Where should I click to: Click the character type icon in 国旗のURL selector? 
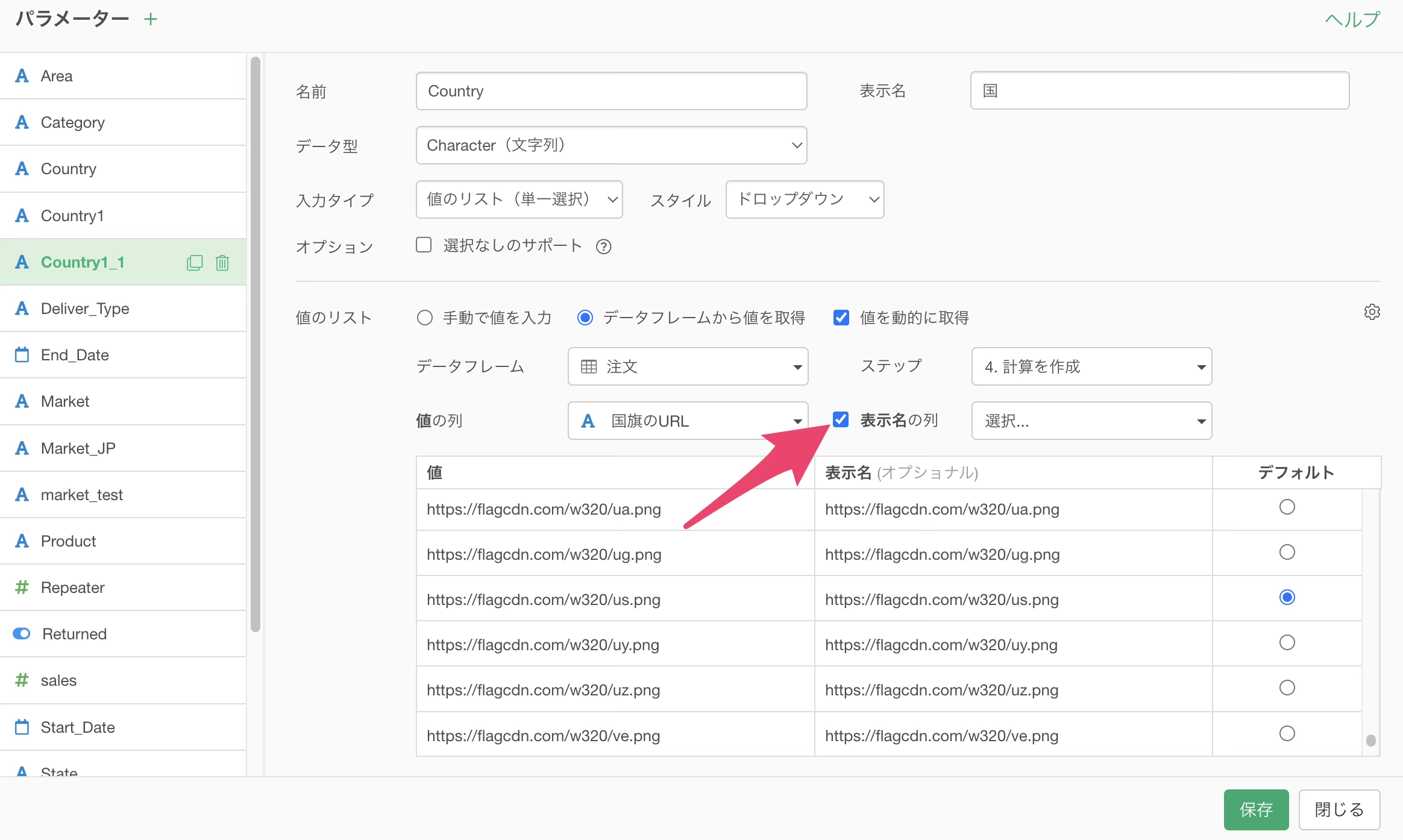pyautogui.click(x=588, y=421)
